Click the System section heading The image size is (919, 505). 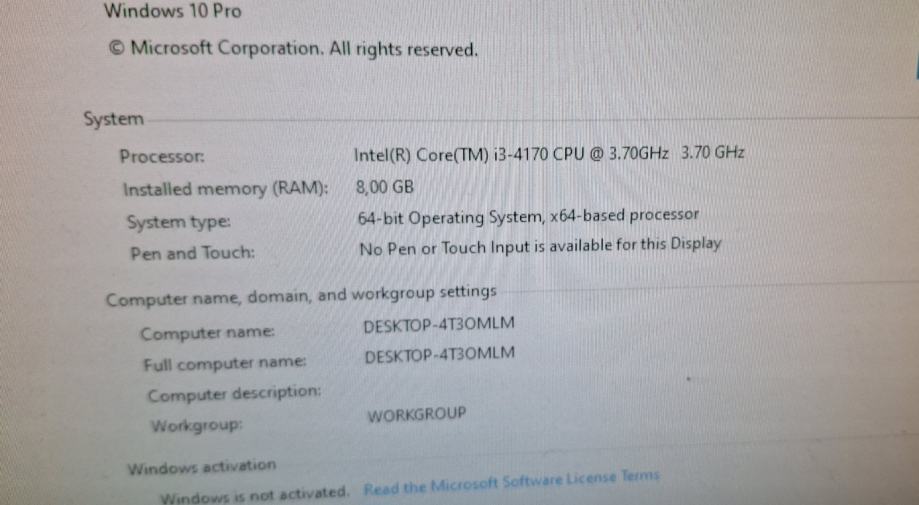point(114,119)
